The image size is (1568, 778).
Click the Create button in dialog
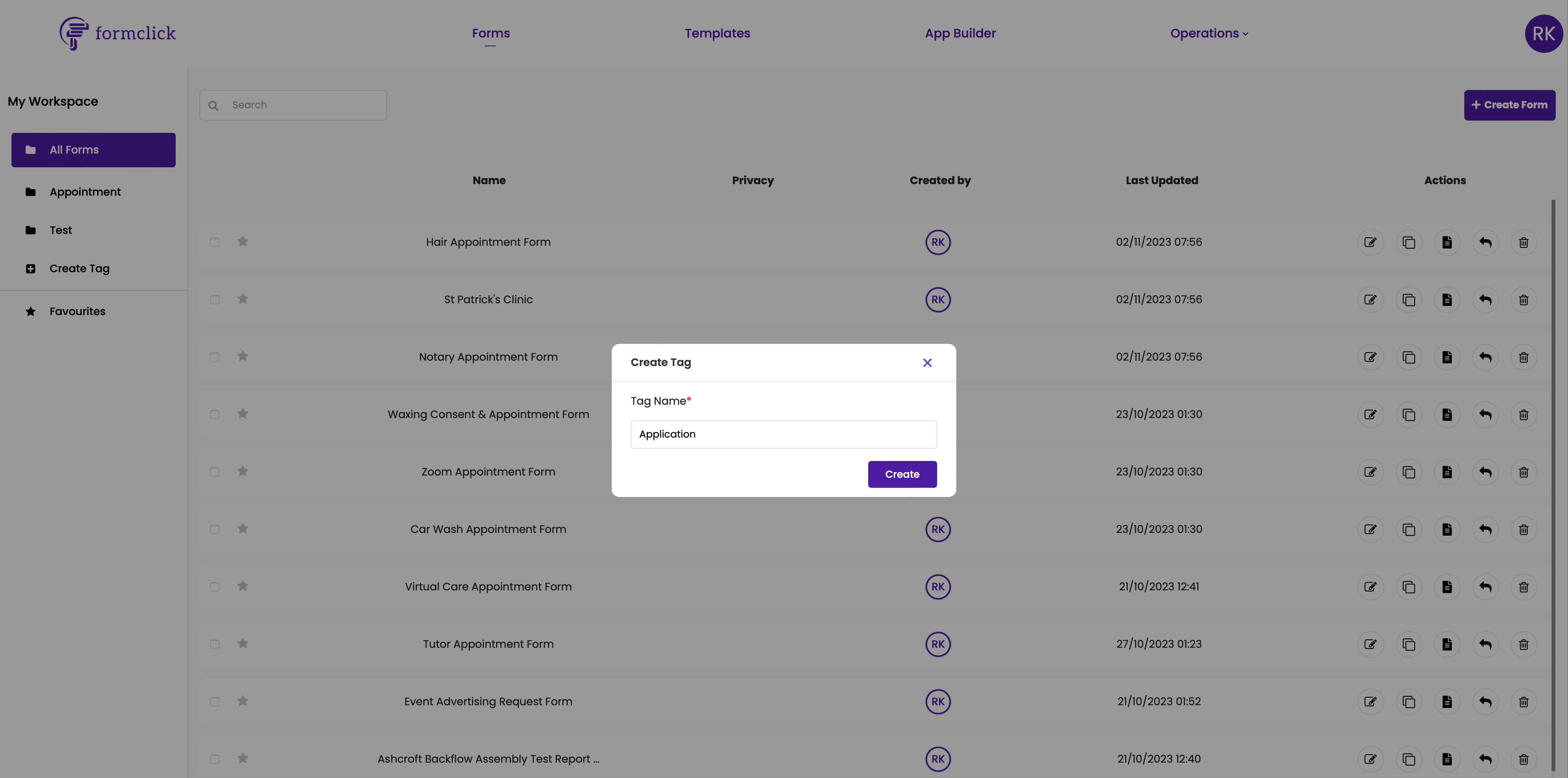click(902, 474)
